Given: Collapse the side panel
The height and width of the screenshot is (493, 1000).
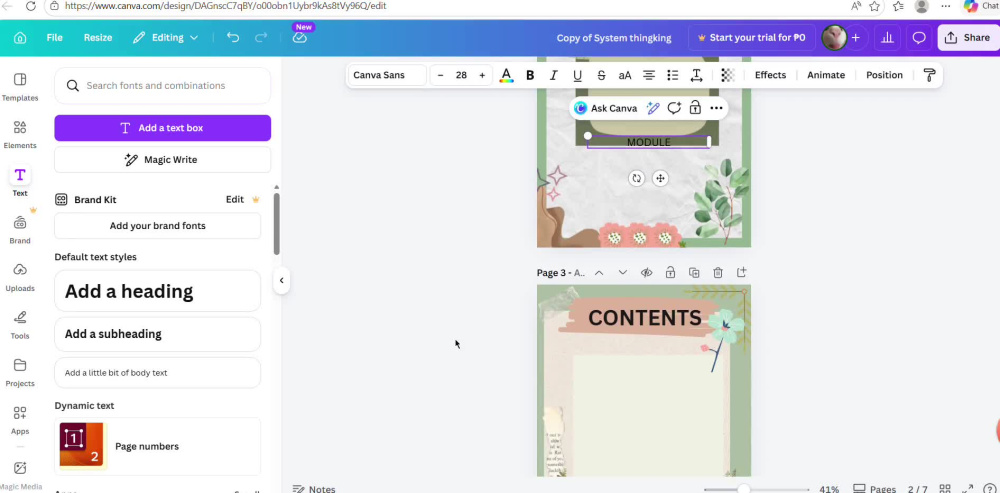Looking at the screenshot, I should coord(281,281).
